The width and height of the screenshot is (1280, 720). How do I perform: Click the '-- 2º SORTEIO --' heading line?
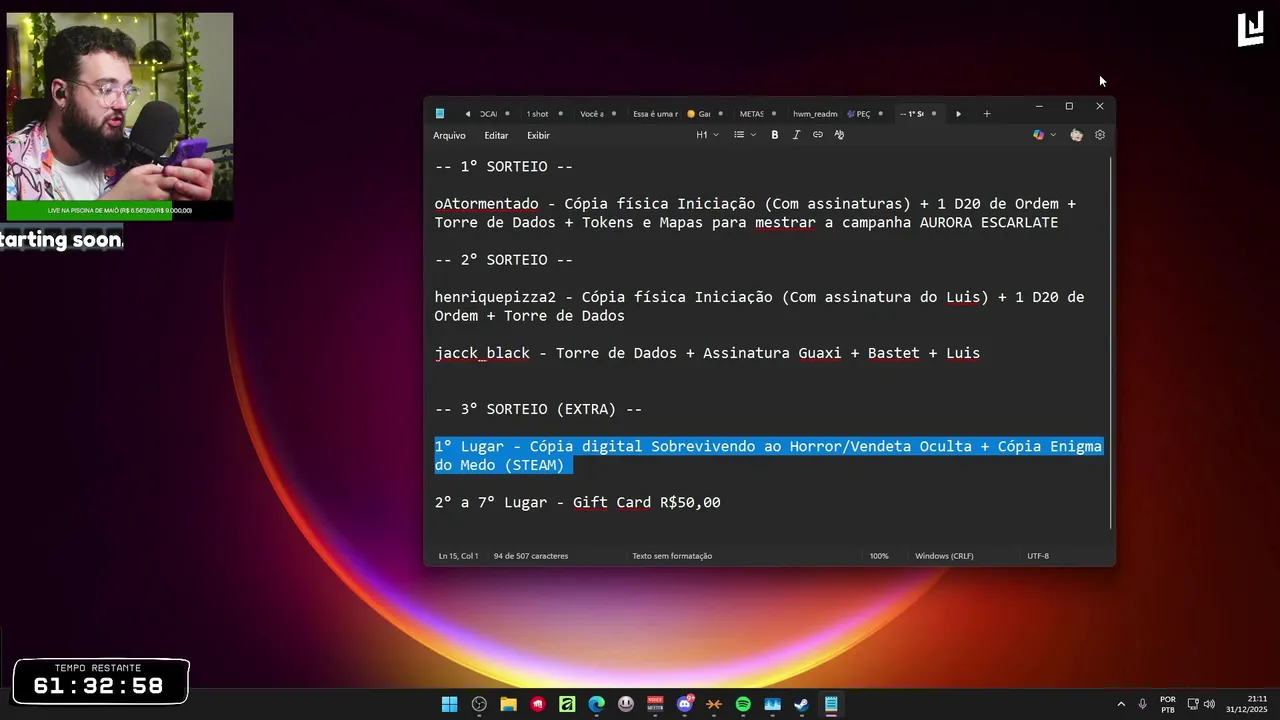504,260
